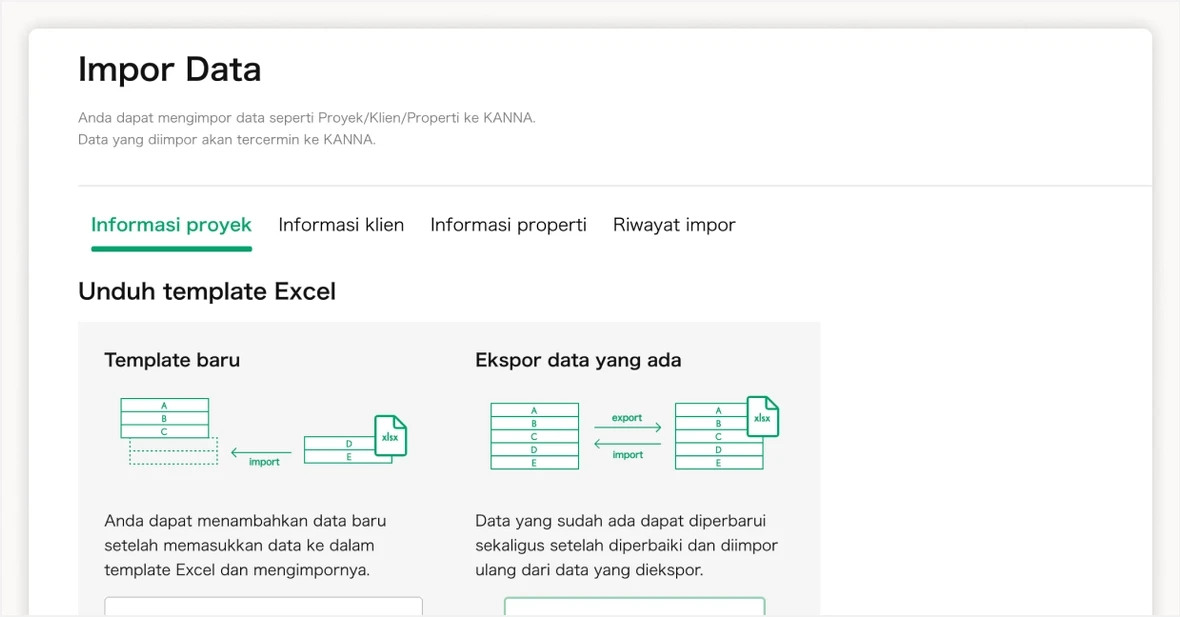Viewport: 1180px width, 617px height.
Task: Click the Impor Data page heading
Action: tap(169, 69)
